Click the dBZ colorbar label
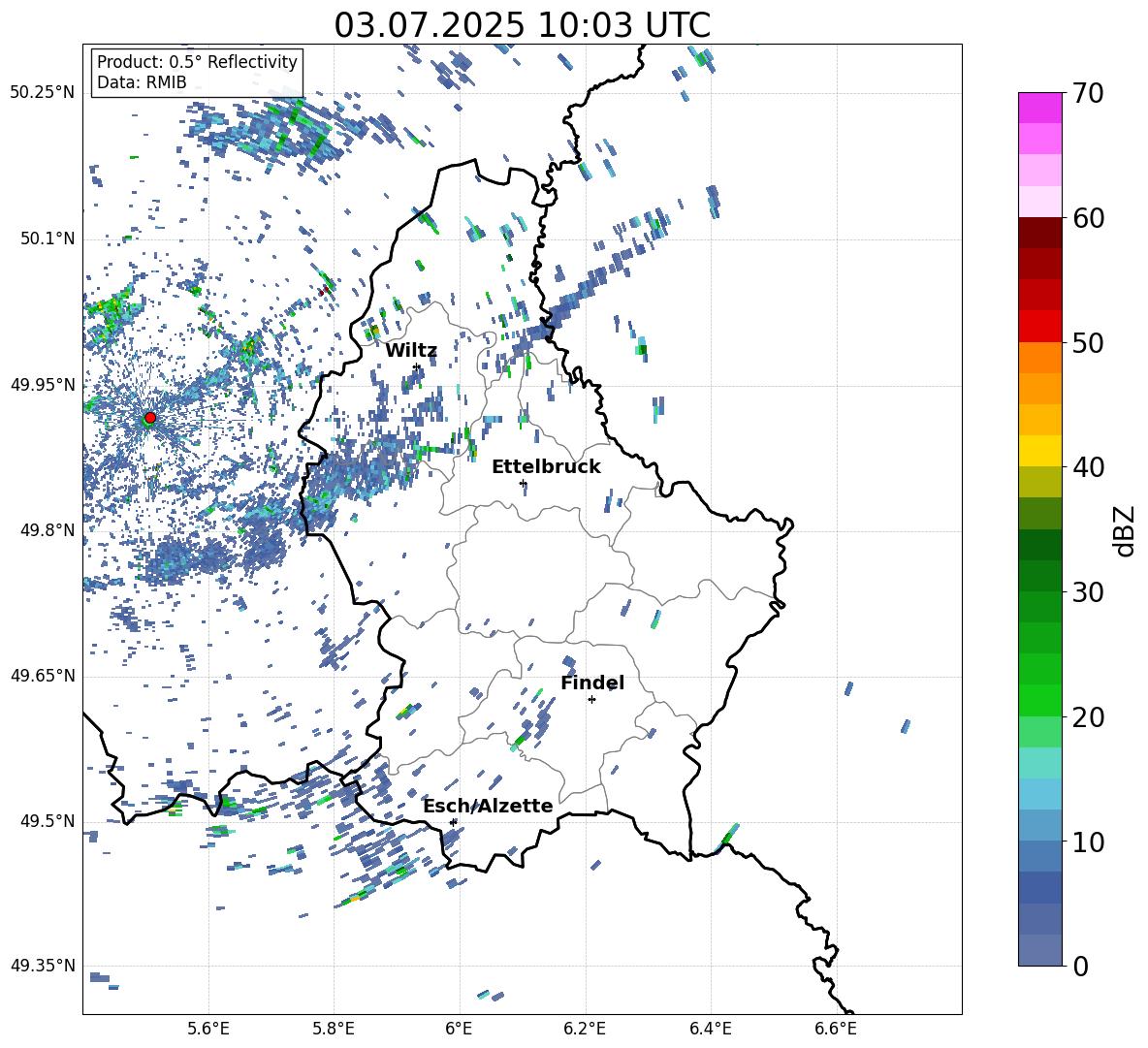 (1126, 530)
